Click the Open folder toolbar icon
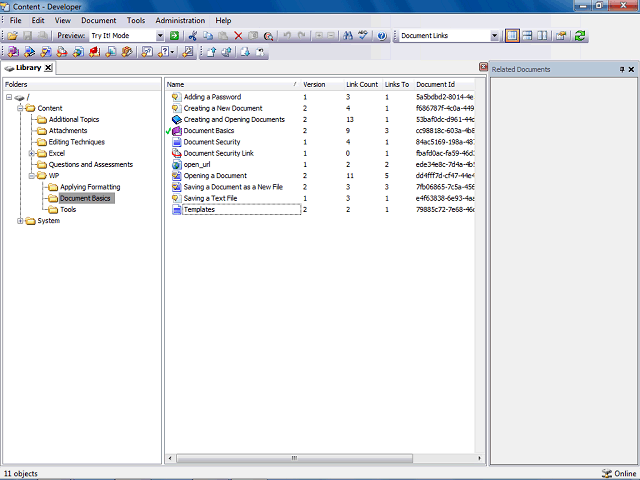Screen dimensions: 640x480 click(x=13, y=36)
